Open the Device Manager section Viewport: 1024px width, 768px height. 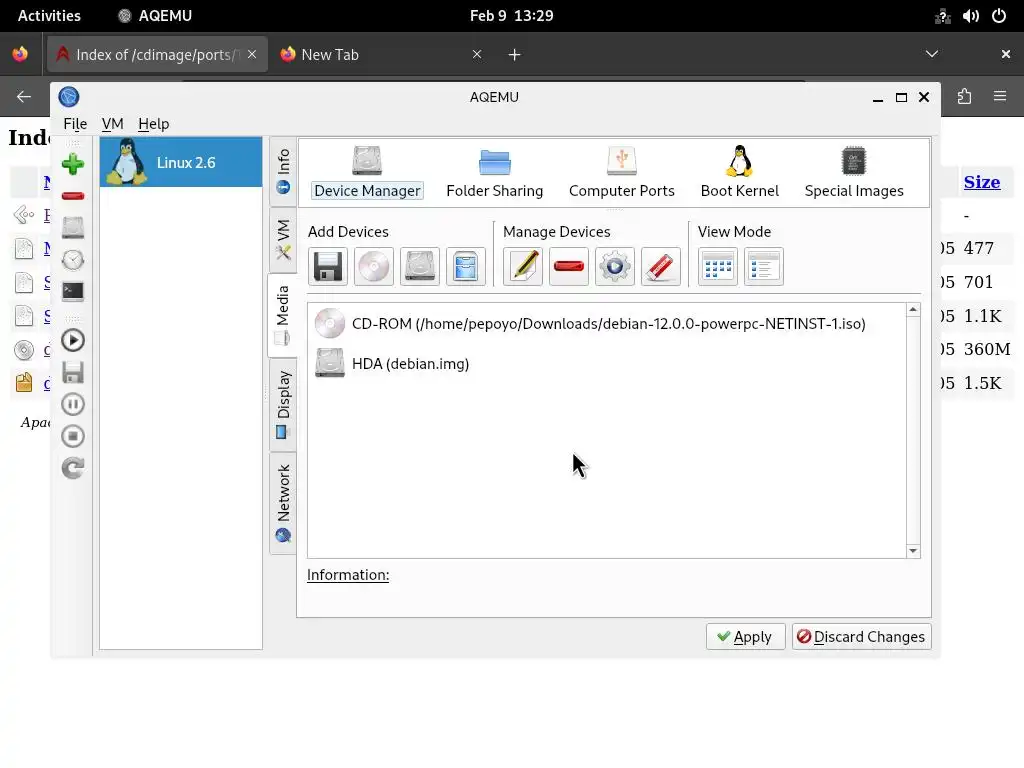(367, 172)
